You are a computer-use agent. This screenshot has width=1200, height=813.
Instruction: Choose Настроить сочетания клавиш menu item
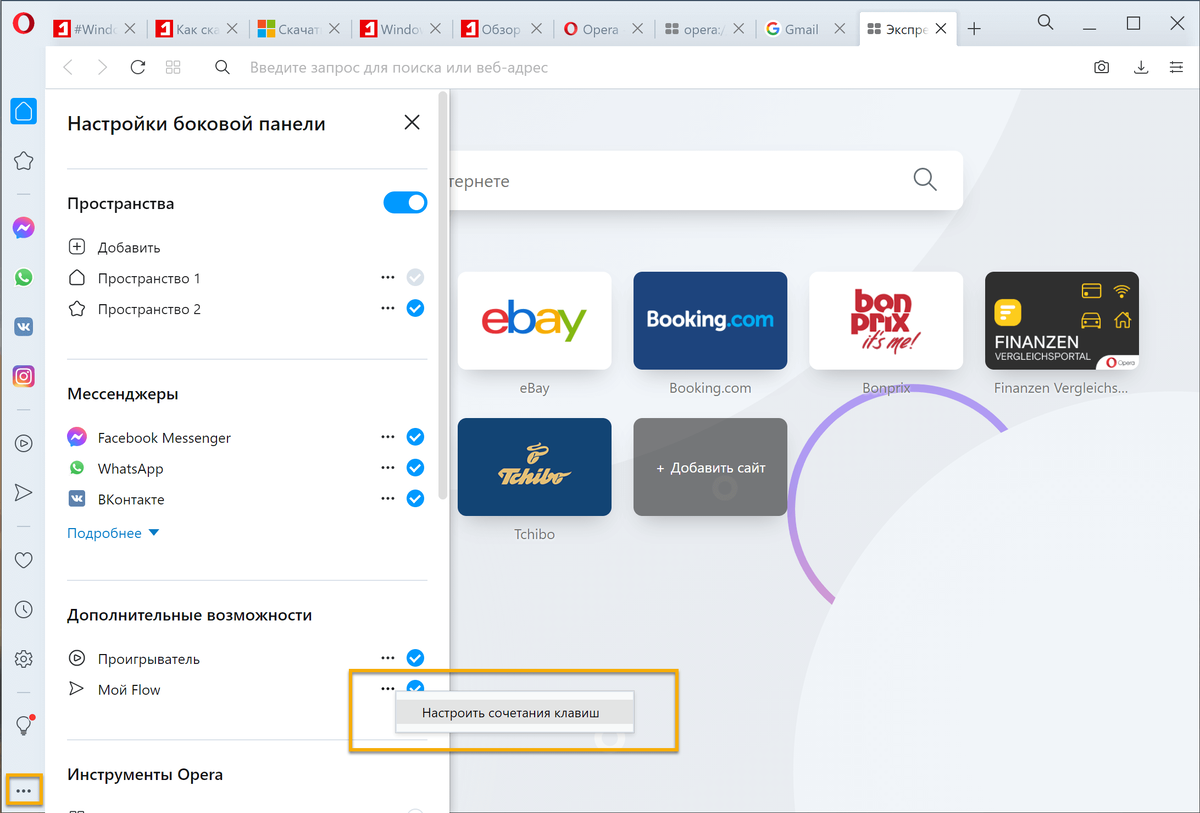[514, 713]
